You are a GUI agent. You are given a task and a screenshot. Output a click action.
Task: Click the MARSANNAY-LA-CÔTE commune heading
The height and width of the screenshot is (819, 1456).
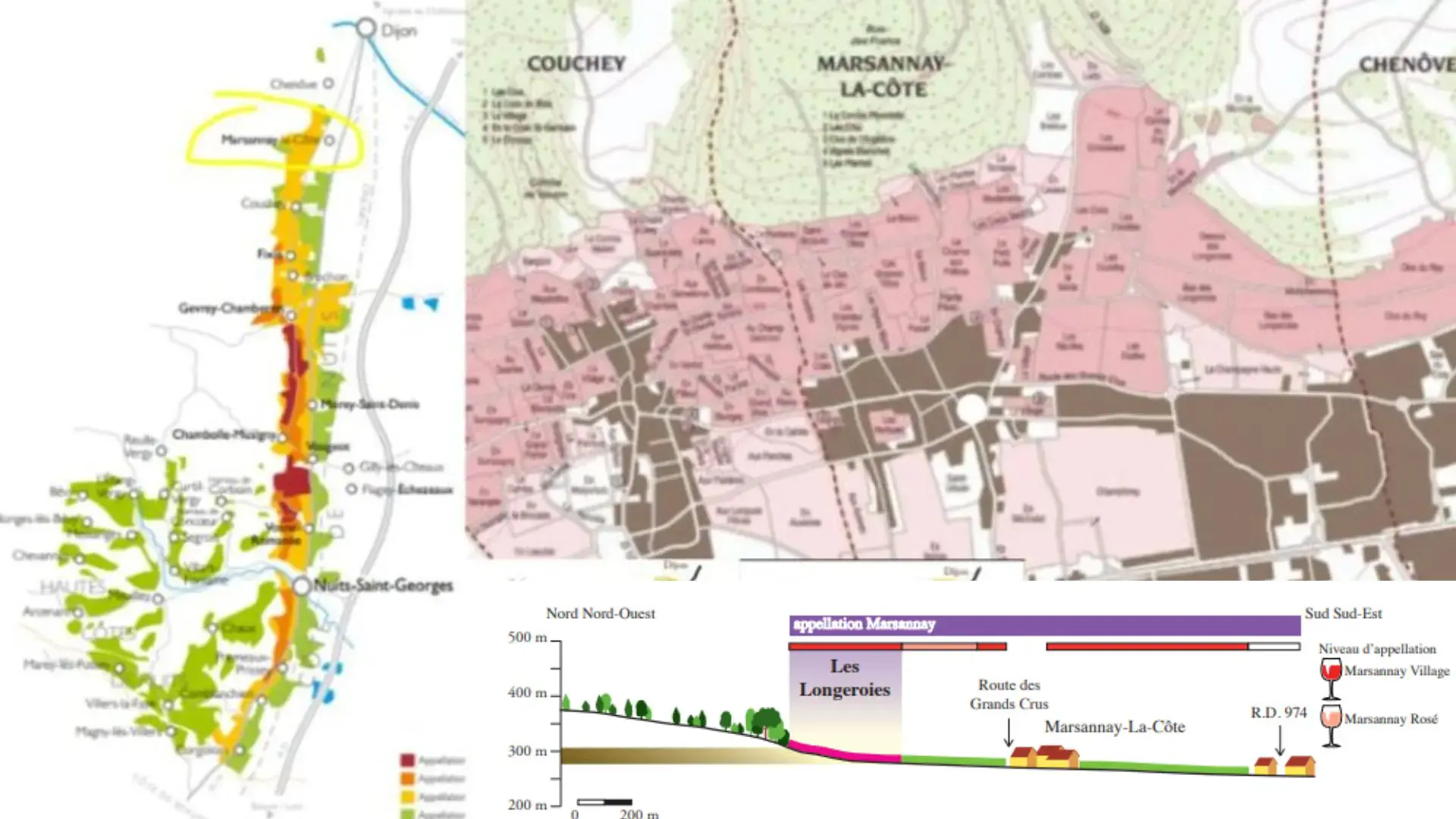(x=883, y=76)
